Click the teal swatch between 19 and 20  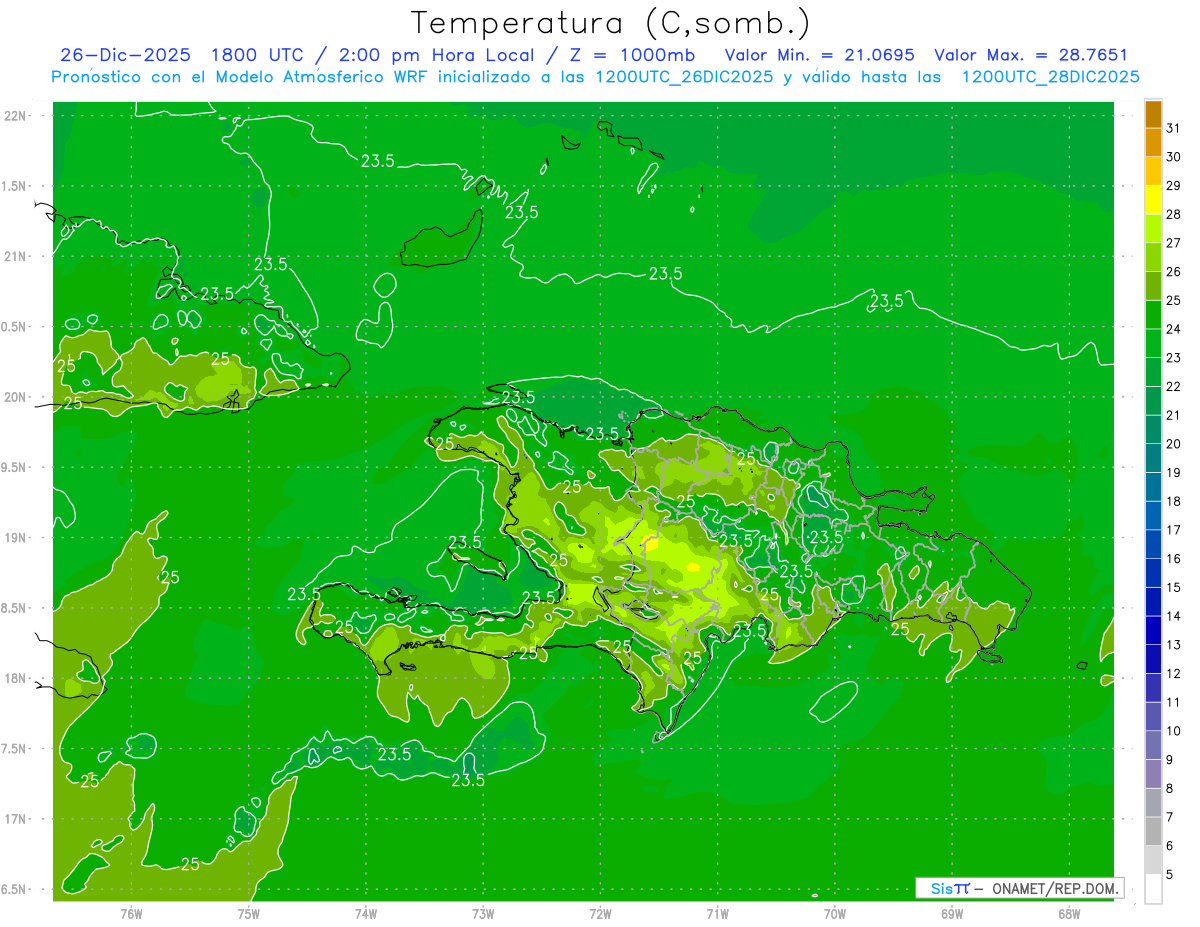[x=1153, y=458]
